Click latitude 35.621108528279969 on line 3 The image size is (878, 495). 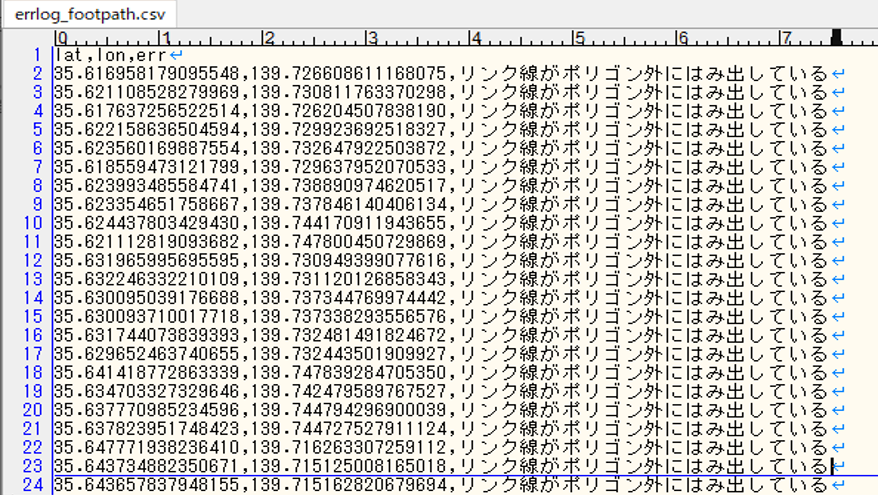[x=147, y=92]
